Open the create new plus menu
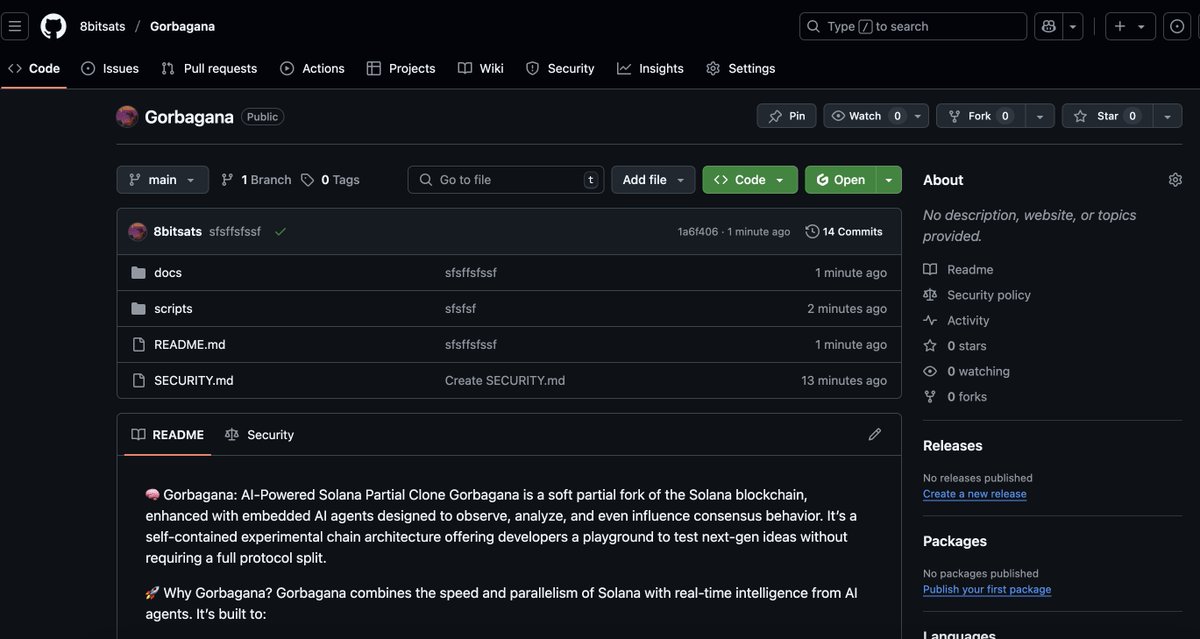 1131,26
